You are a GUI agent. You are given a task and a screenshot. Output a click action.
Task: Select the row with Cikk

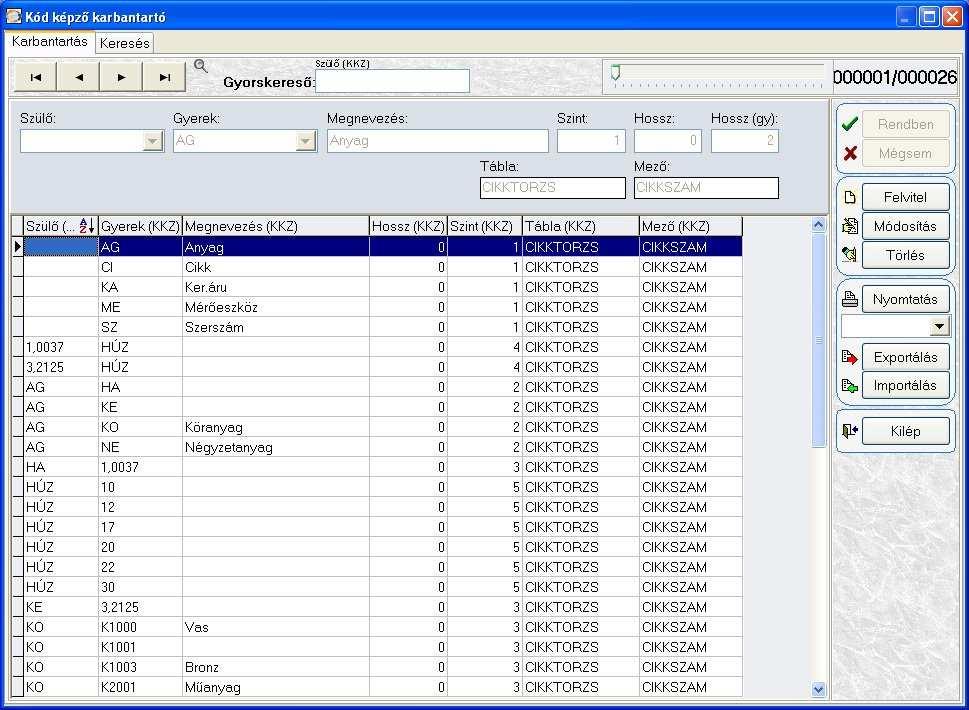383,267
